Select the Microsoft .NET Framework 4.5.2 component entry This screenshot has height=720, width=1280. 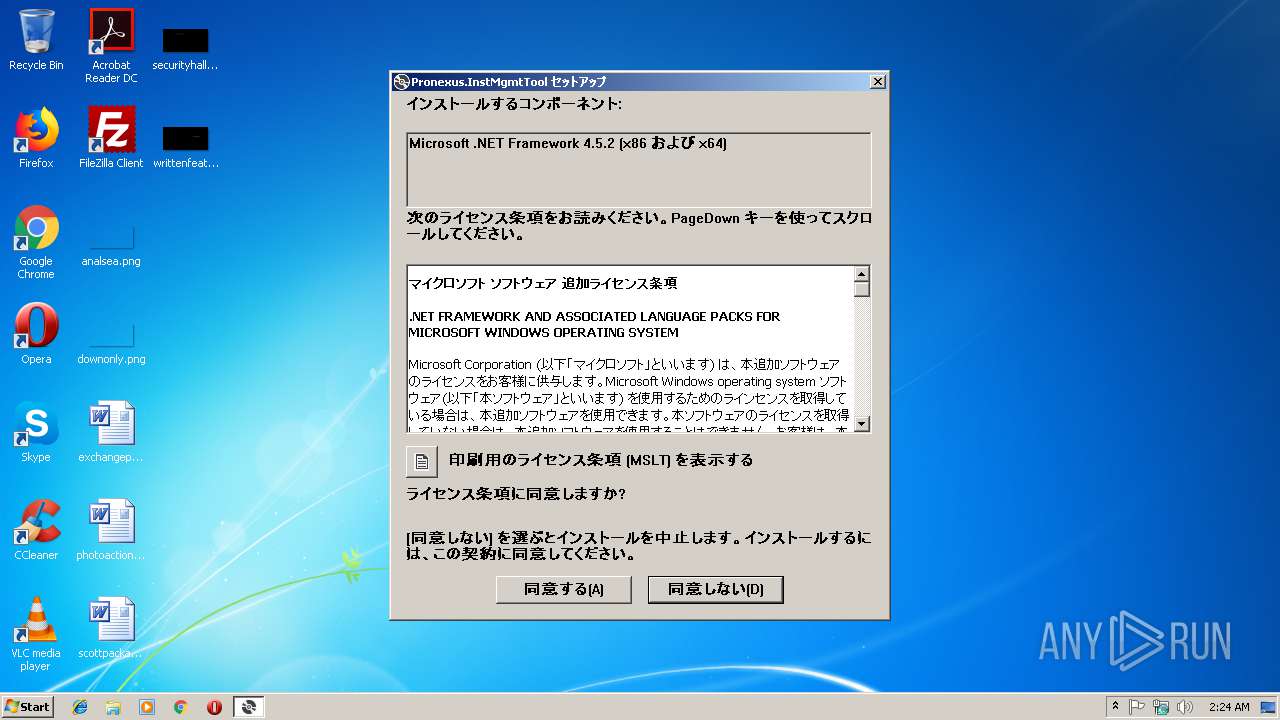click(x=568, y=143)
